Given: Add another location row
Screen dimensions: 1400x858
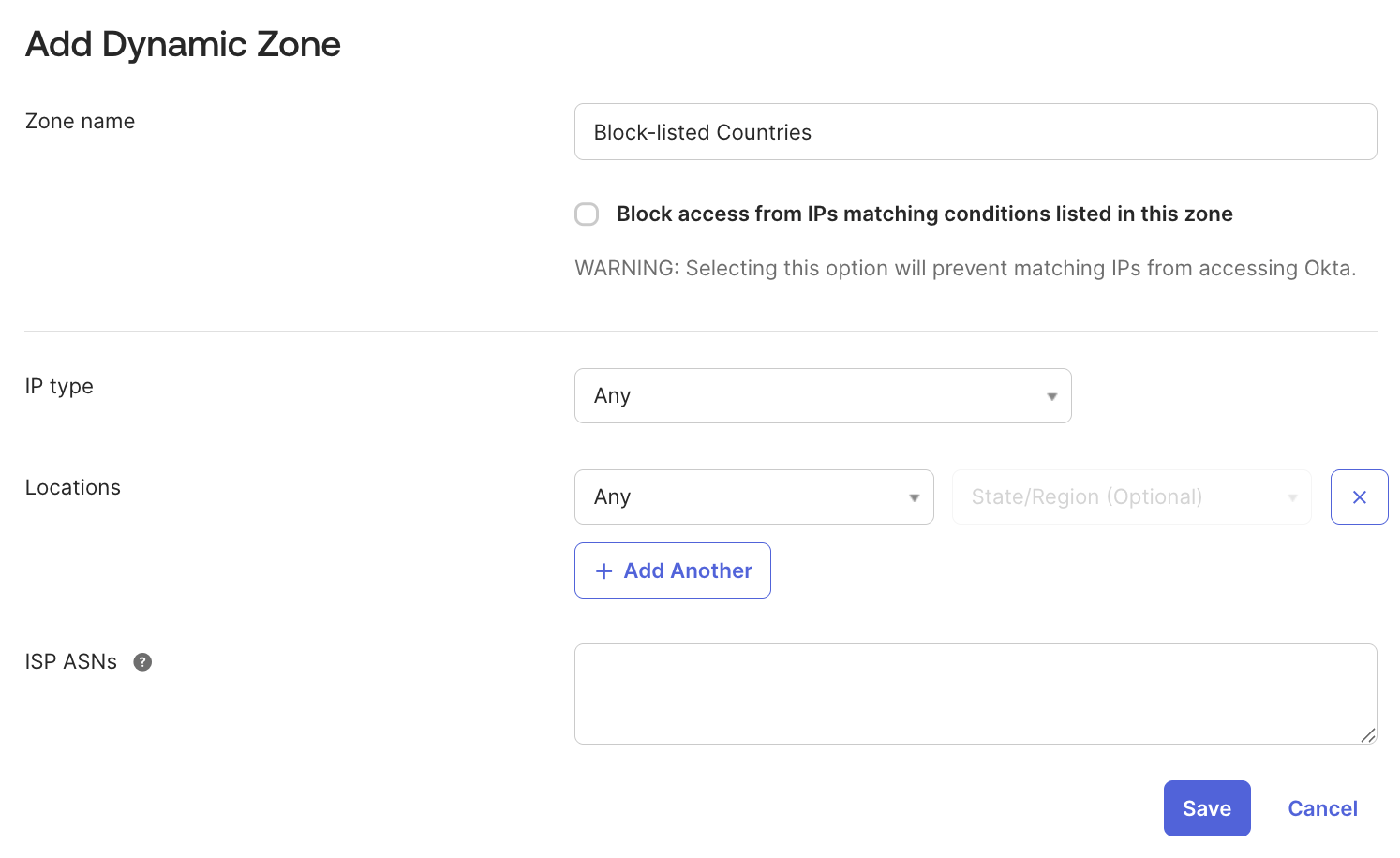Looking at the screenshot, I should point(672,570).
